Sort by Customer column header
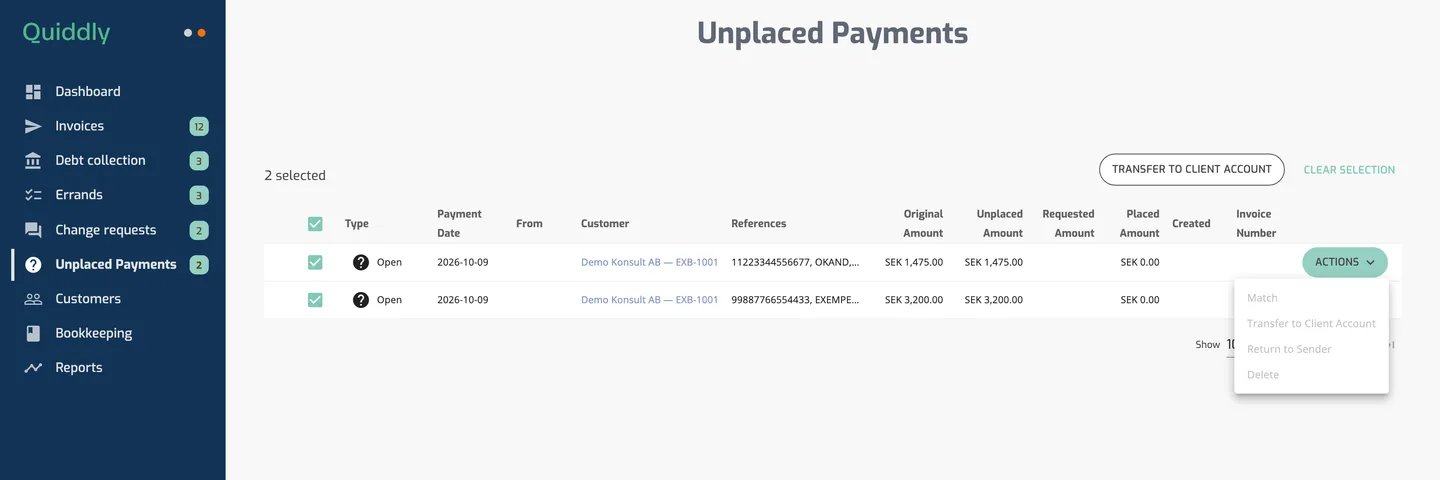 tap(605, 224)
